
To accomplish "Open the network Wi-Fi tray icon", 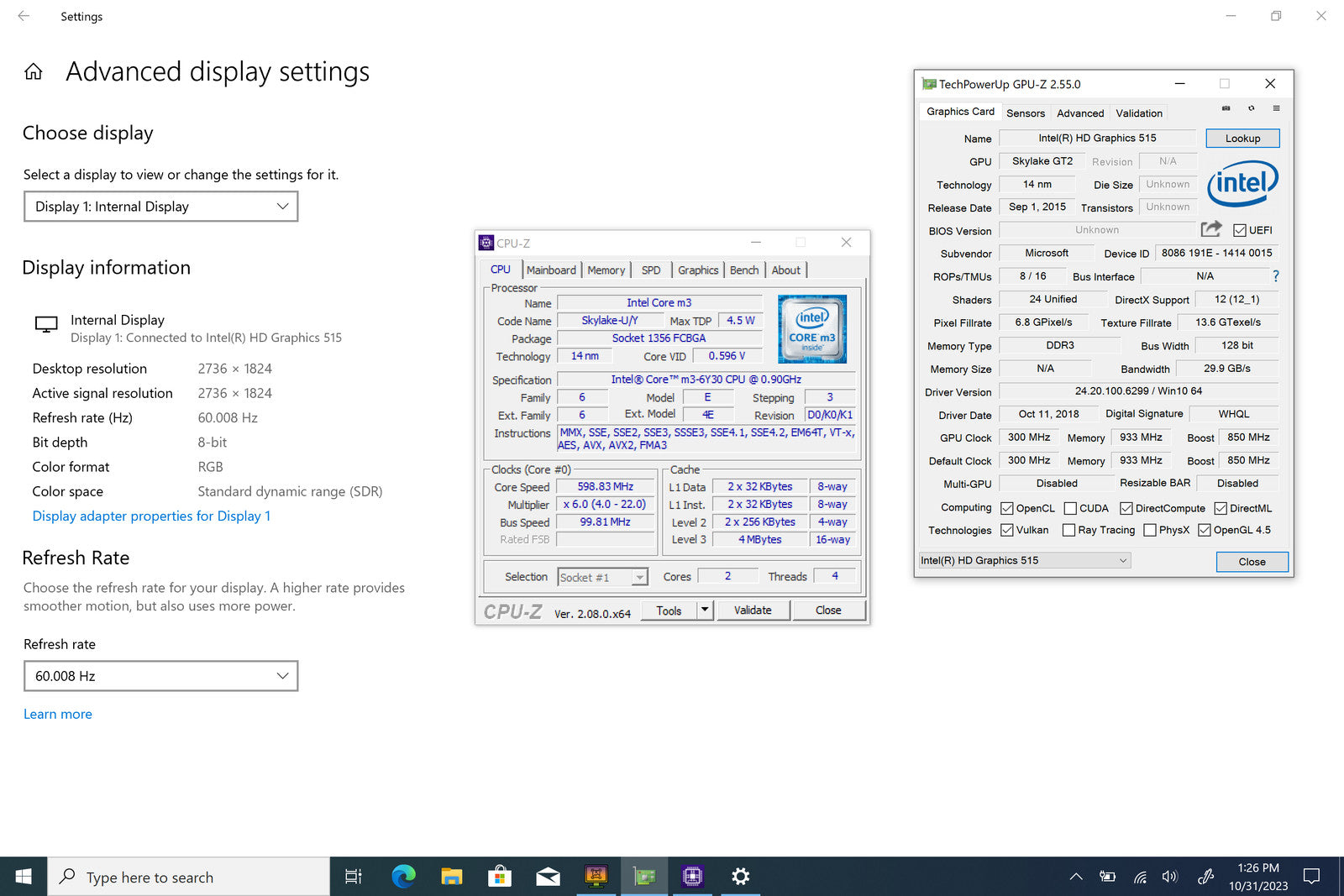I will point(1140,877).
